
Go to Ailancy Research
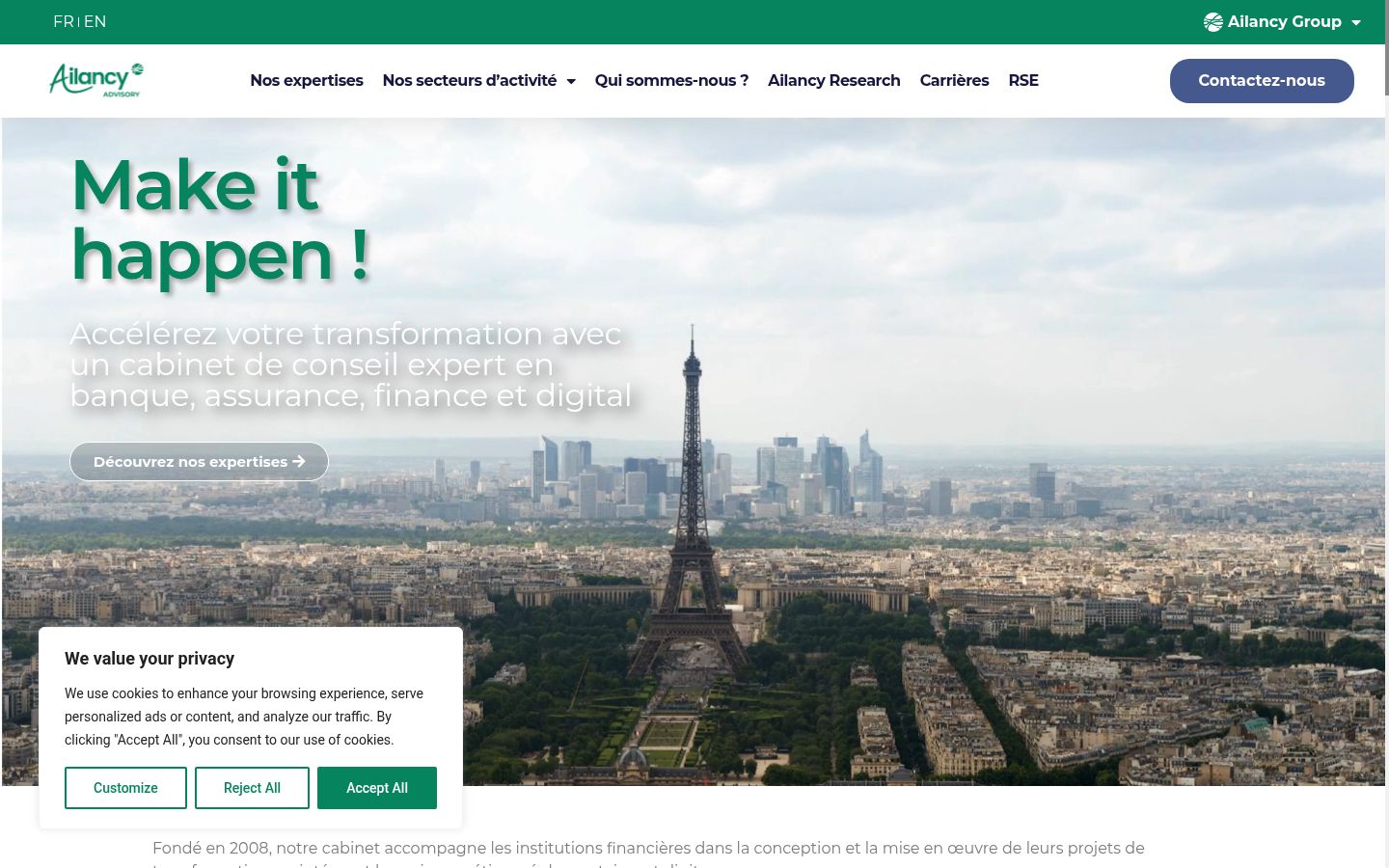[x=834, y=80]
